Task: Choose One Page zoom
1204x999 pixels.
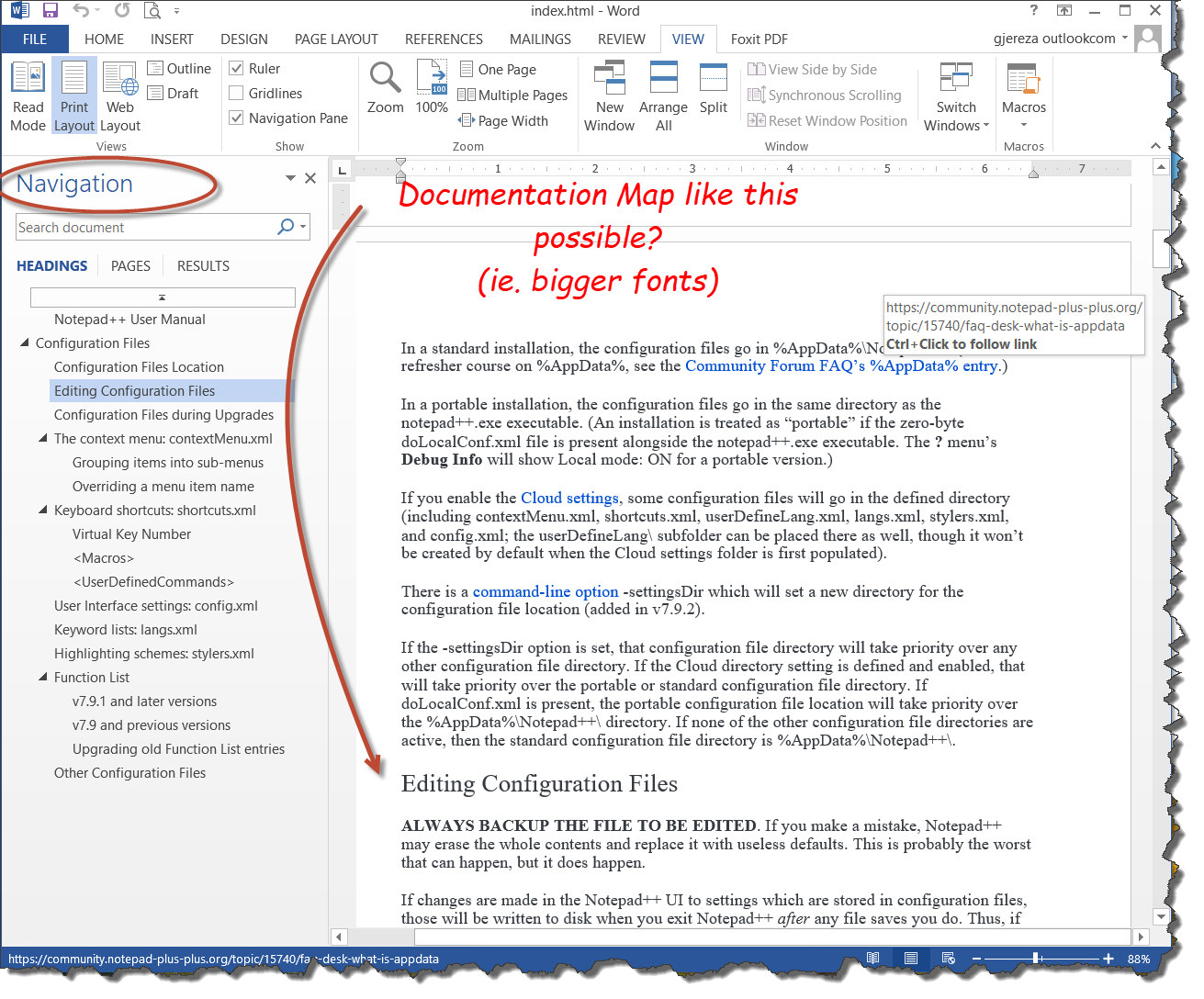Action: pos(498,69)
